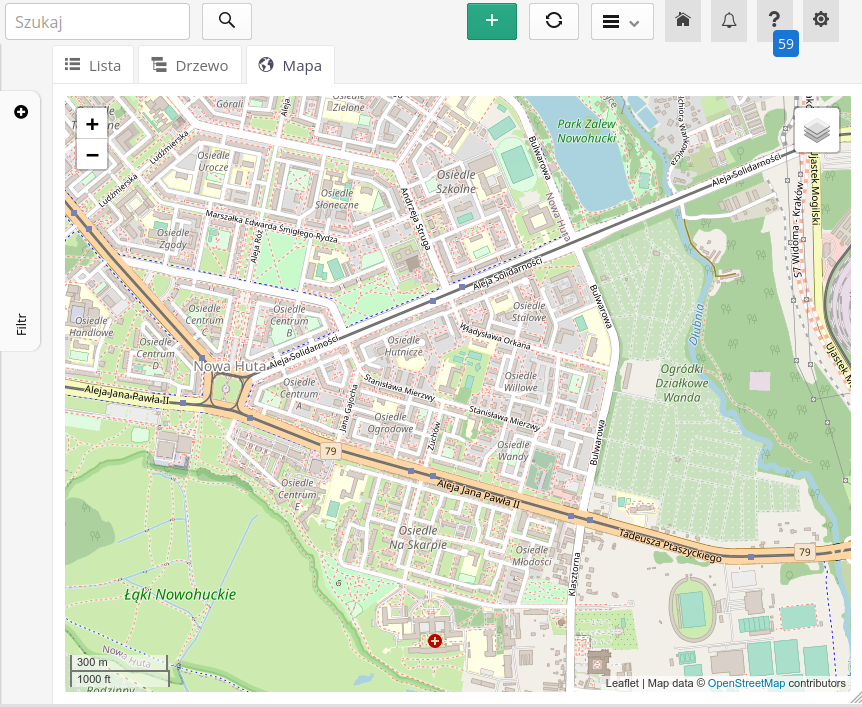Zoom in on the map

[x=92, y=125]
